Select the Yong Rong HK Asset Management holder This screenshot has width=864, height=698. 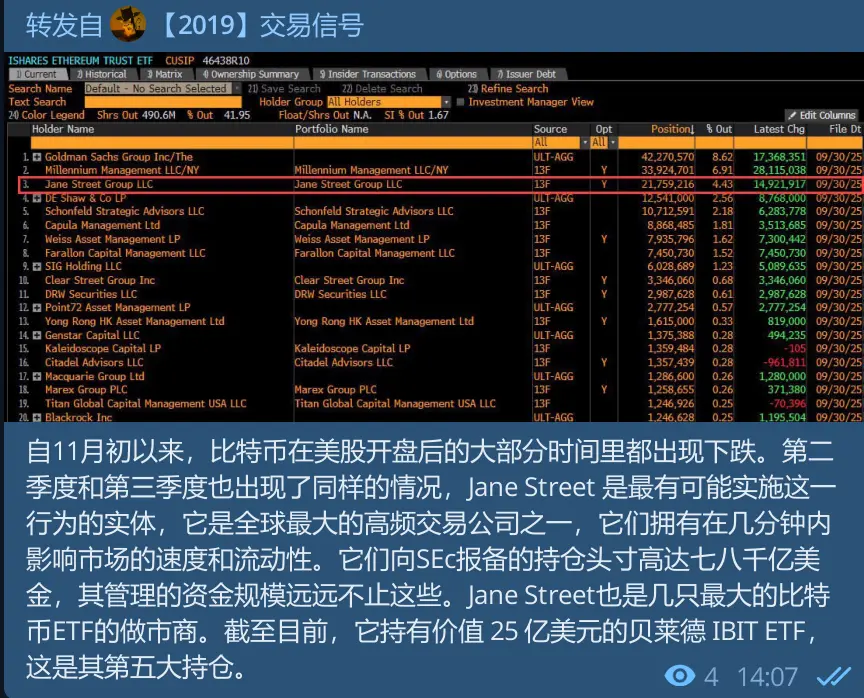coord(134,321)
